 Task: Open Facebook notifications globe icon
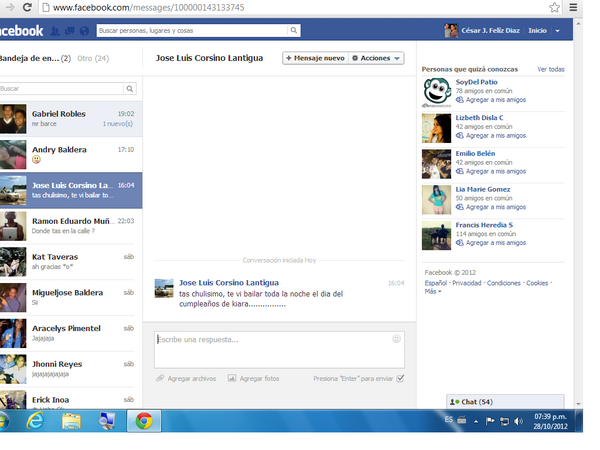pyautogui.click(x=84, y=31)
